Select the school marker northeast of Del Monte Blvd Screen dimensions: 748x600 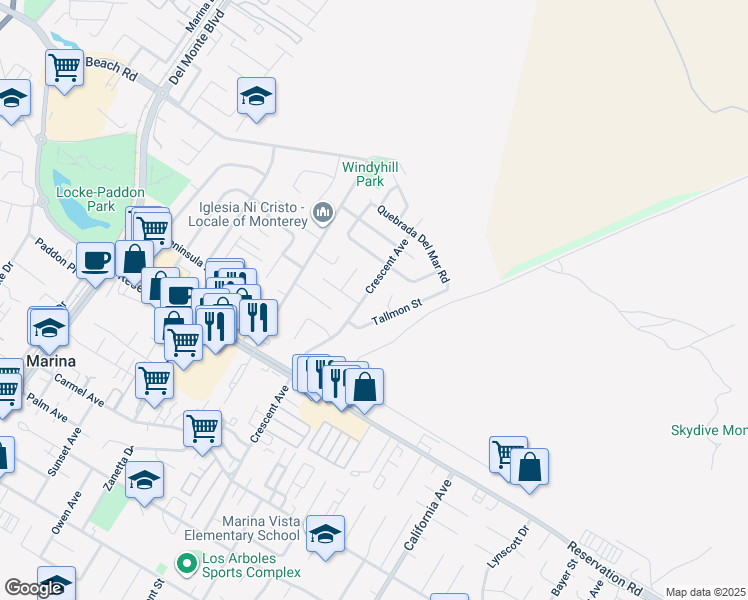pyautogui.click(x=257, y=97)
